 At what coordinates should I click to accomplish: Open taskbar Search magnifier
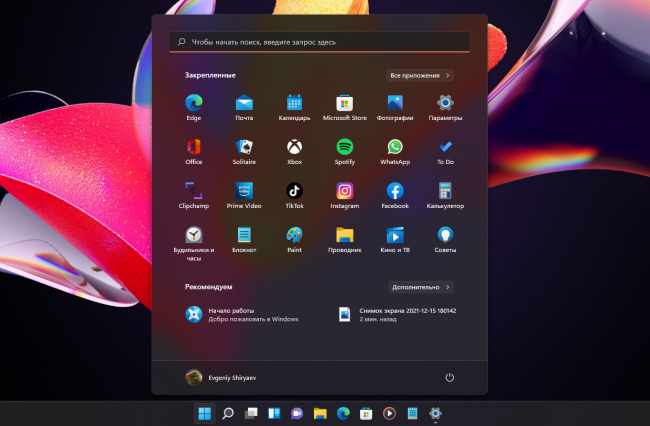pyautogui.click(x=228, y=413)
